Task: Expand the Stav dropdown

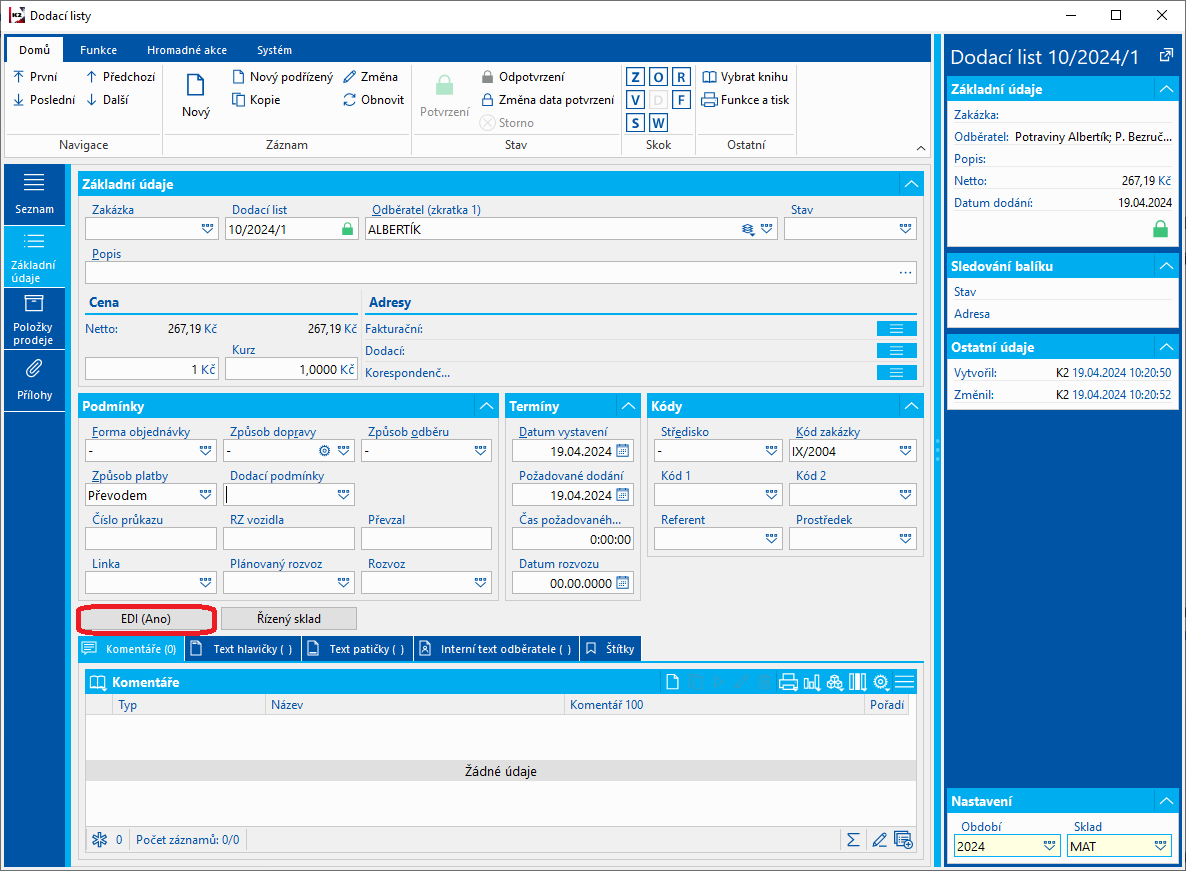Action: 905,228
